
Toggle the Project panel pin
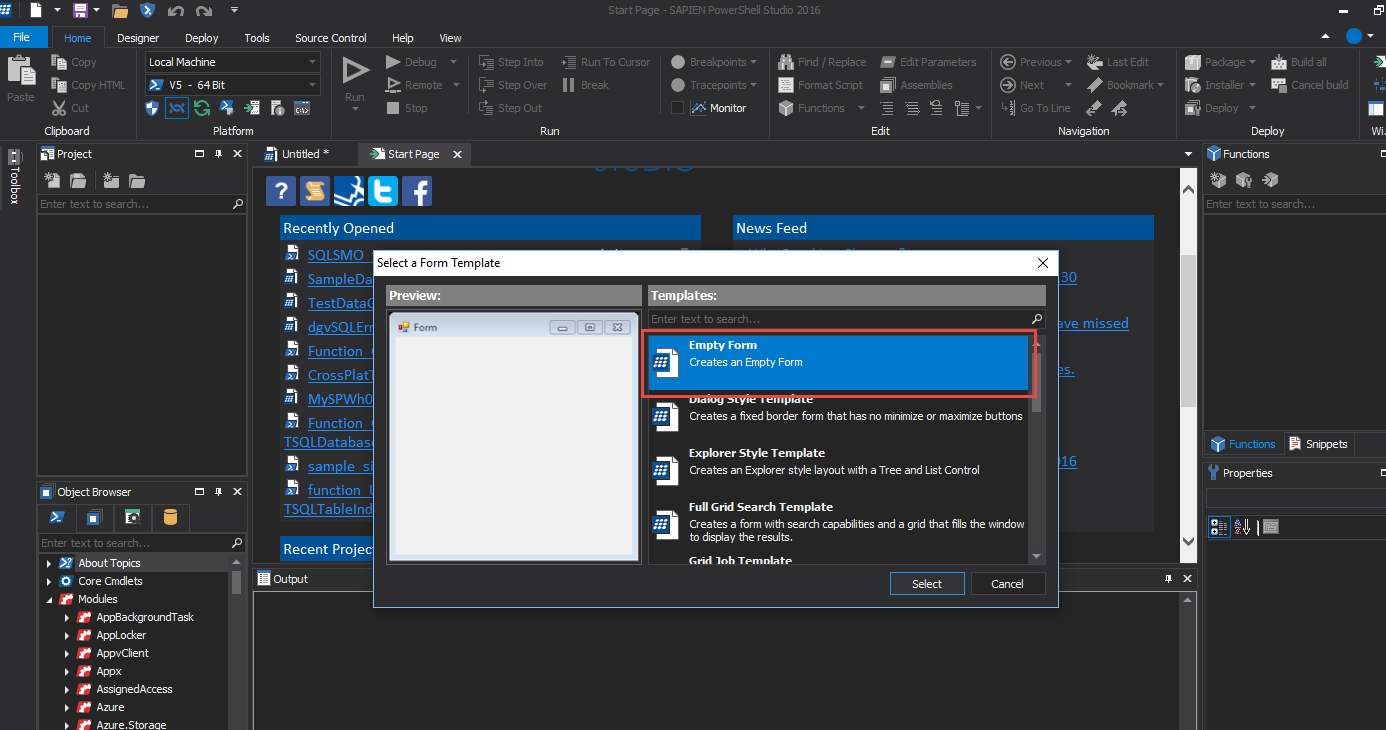(218, 154)
